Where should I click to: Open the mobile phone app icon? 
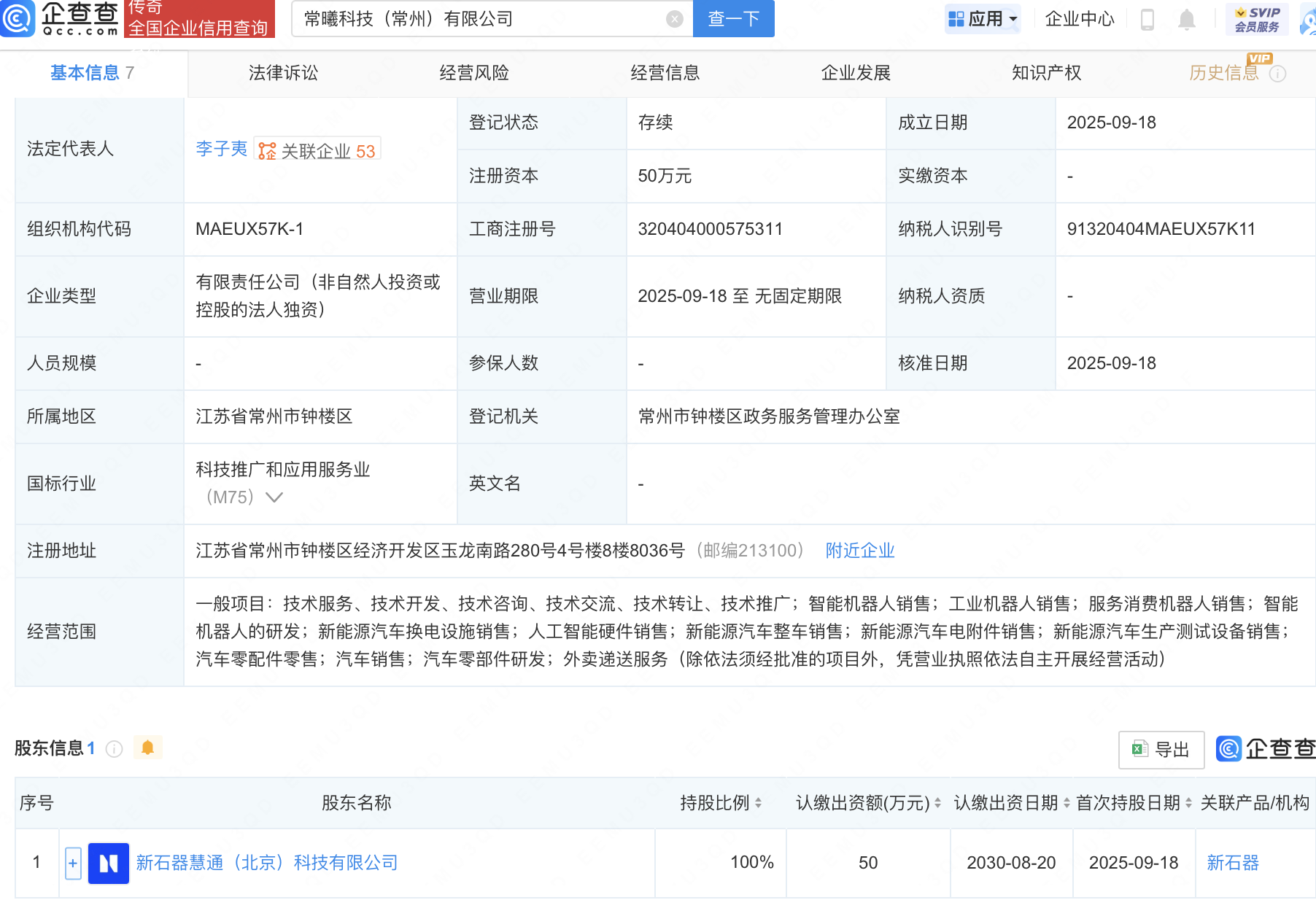tap(1147, 20)
